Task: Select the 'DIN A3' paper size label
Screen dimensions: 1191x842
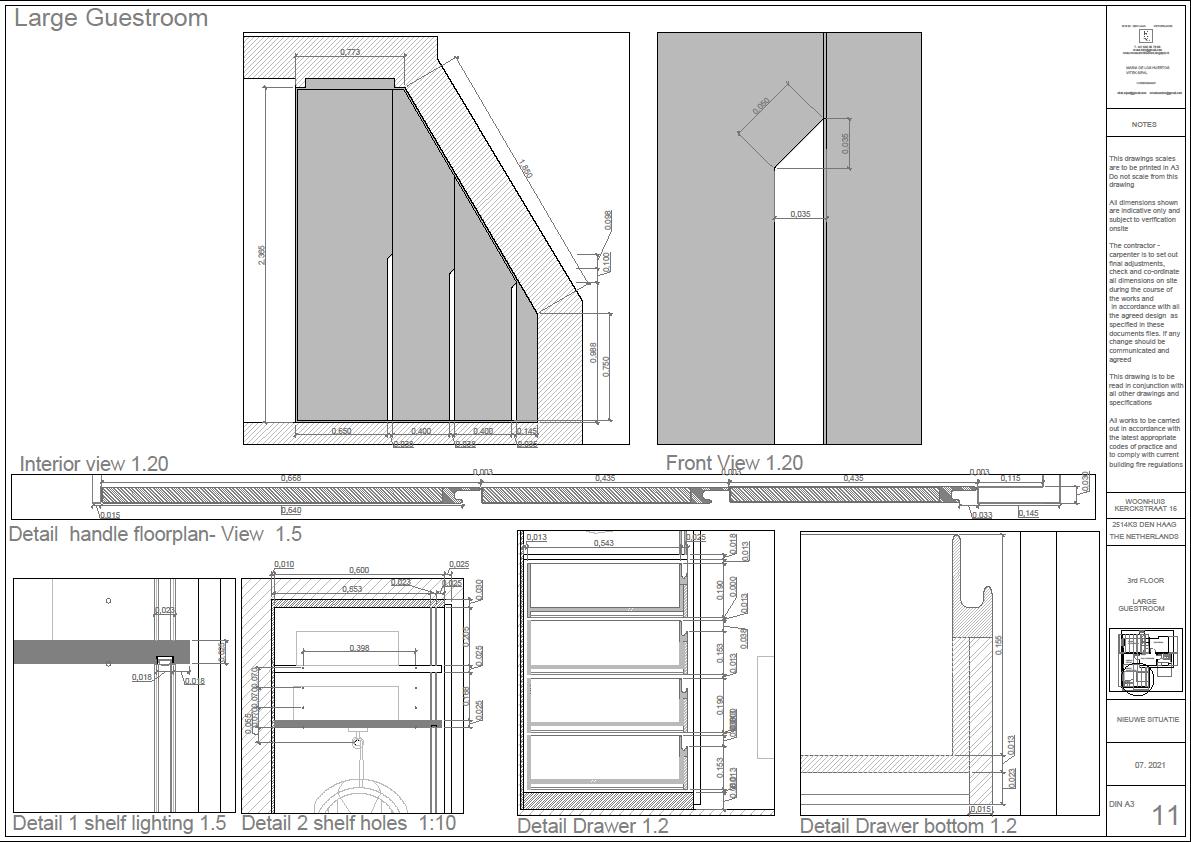Action: [x=1122, y=804]
